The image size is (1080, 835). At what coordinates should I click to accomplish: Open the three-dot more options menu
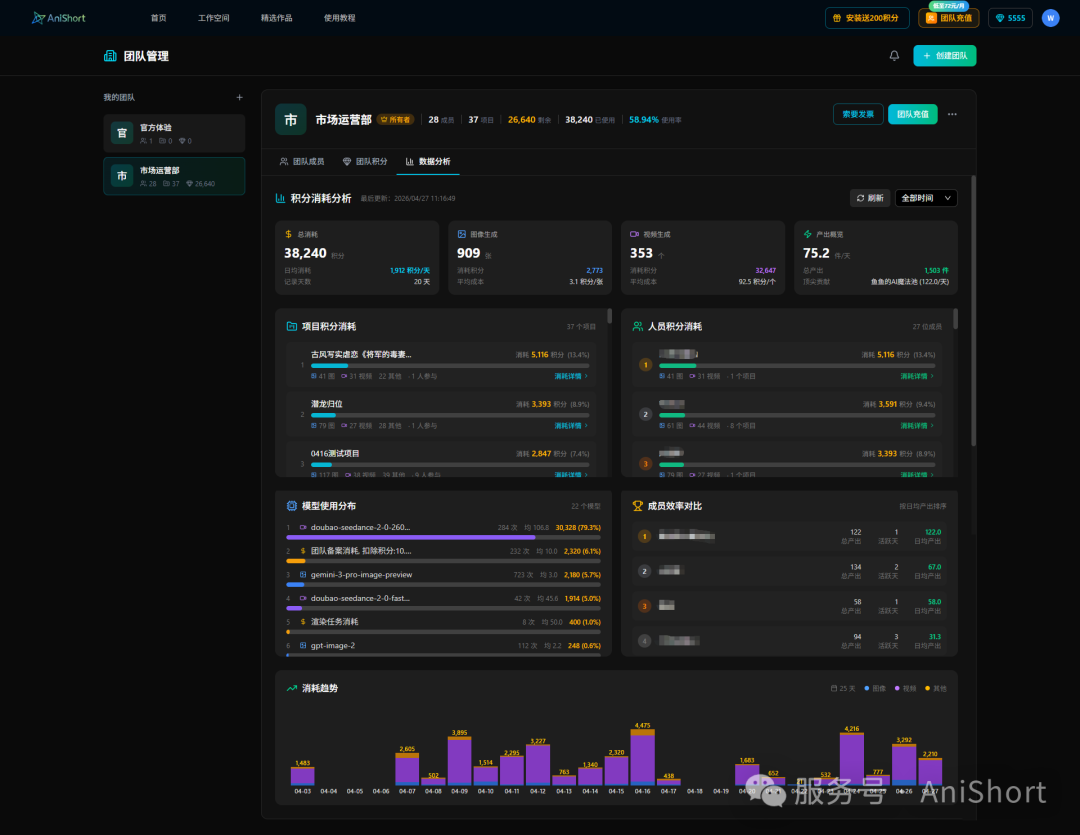[x=952, y=114]
